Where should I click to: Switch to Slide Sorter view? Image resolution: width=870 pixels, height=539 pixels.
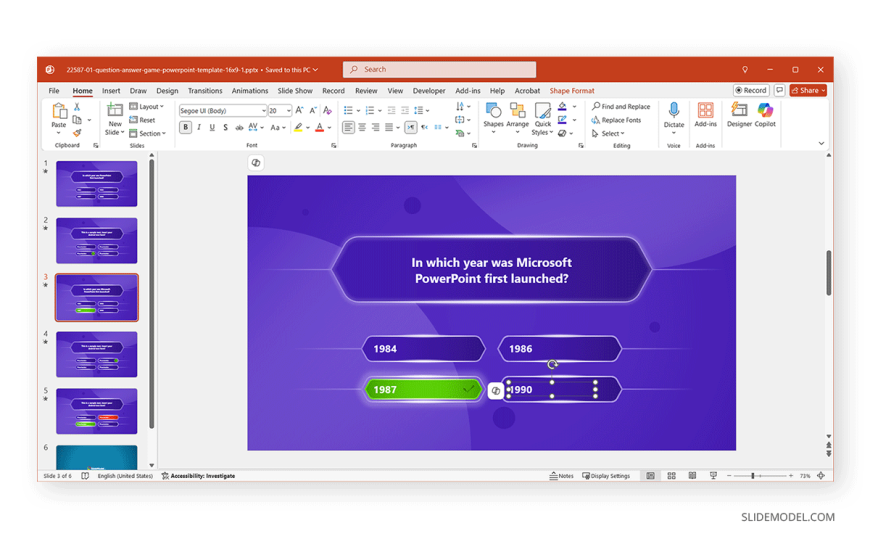coord(671,476)
